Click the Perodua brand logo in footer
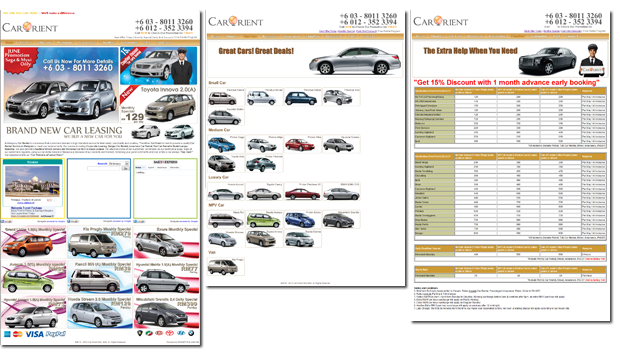 [149, 333]
